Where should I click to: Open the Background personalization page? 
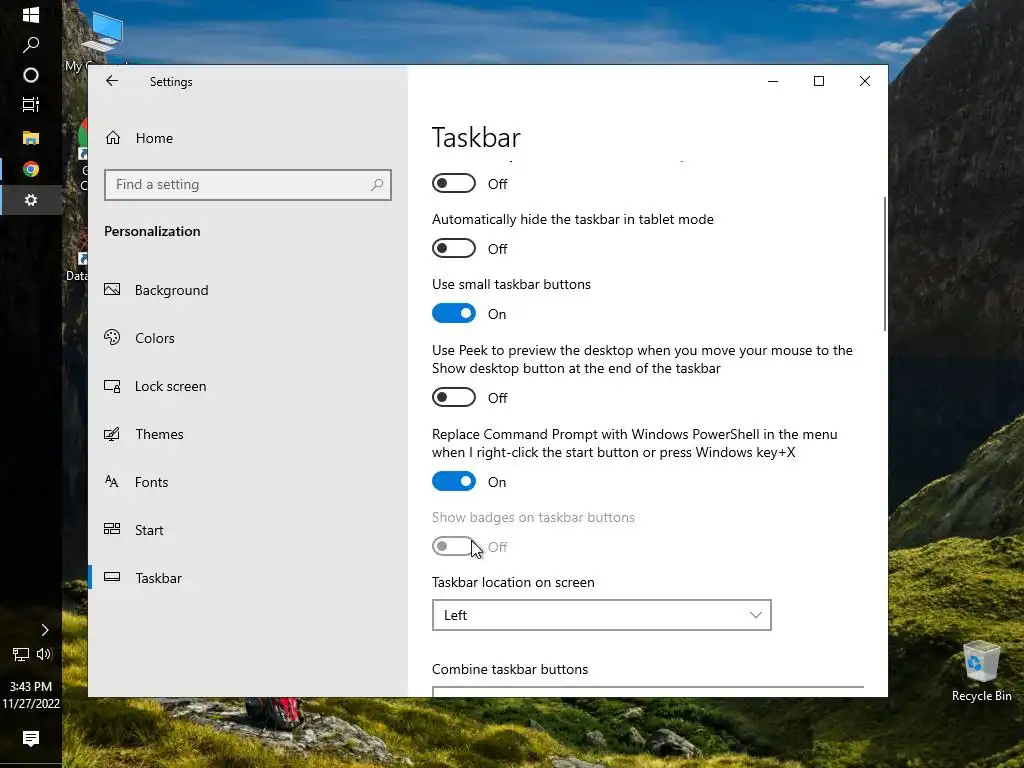tap(157, 290)
